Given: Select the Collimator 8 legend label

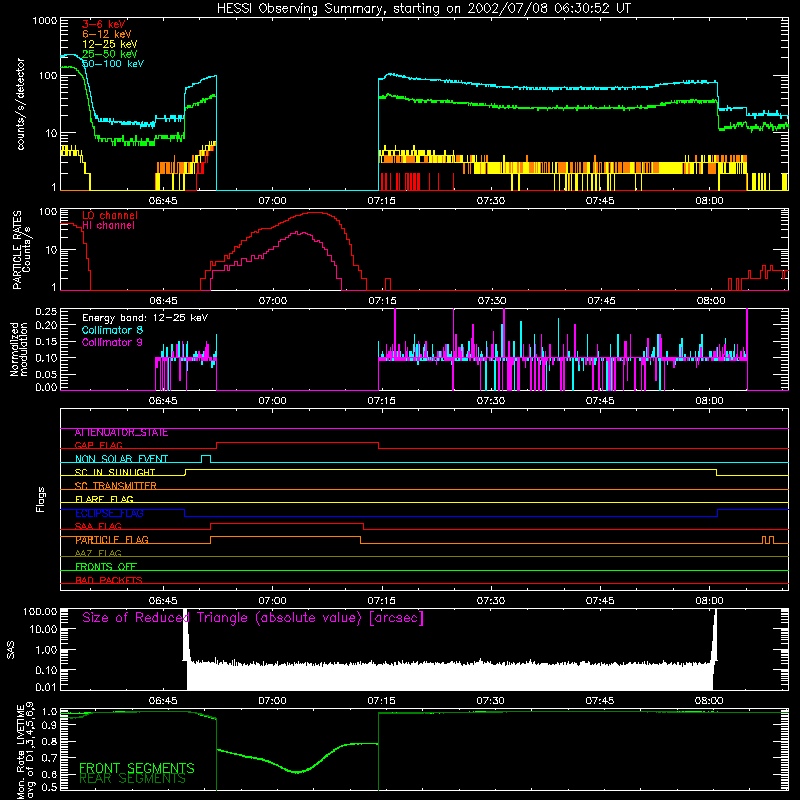Looking at the screenshot, I should point(112,330).
